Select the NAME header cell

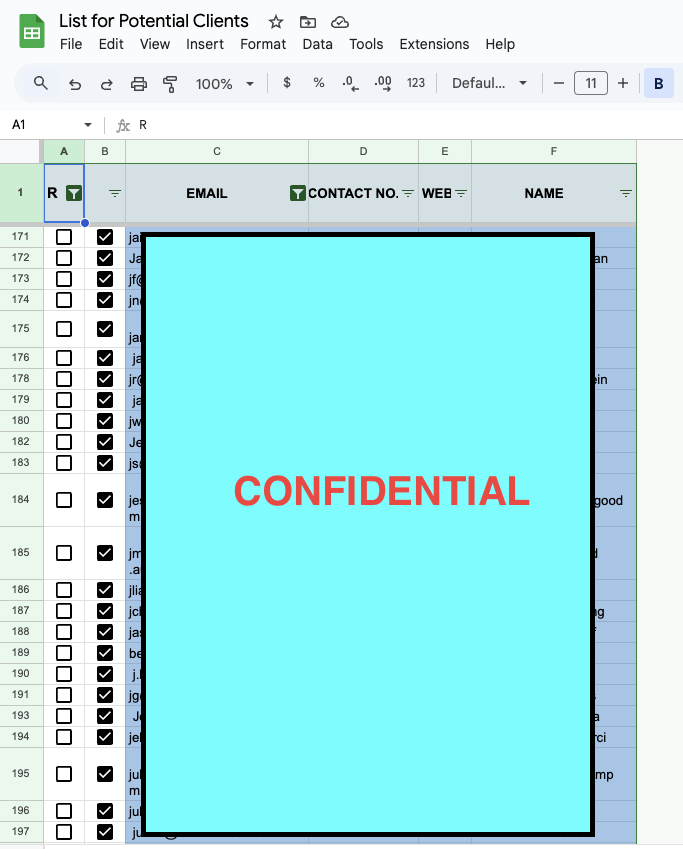tap(554, 193)
